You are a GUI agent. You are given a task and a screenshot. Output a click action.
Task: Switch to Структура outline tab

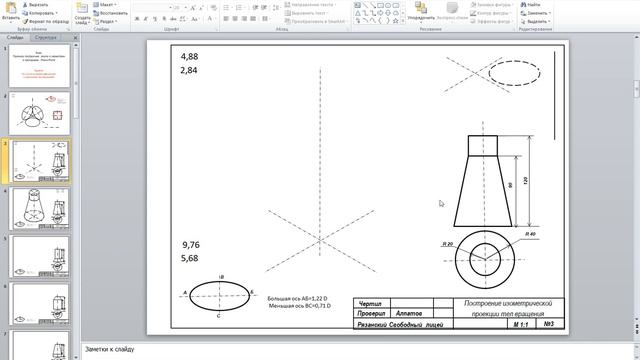(x=45, y=38)
